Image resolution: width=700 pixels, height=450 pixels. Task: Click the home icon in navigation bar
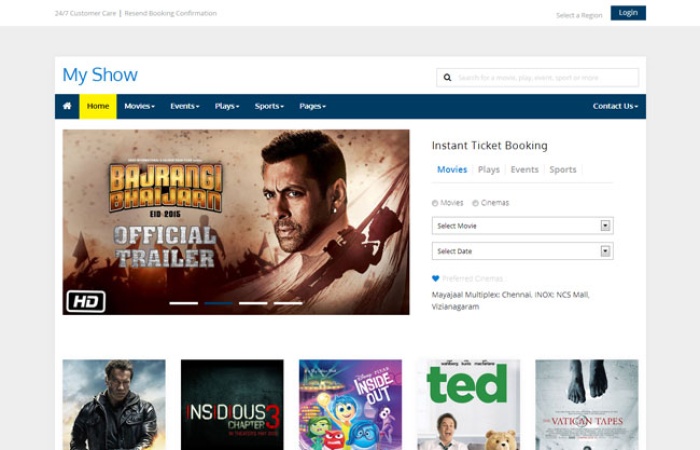tap(67, 106)
